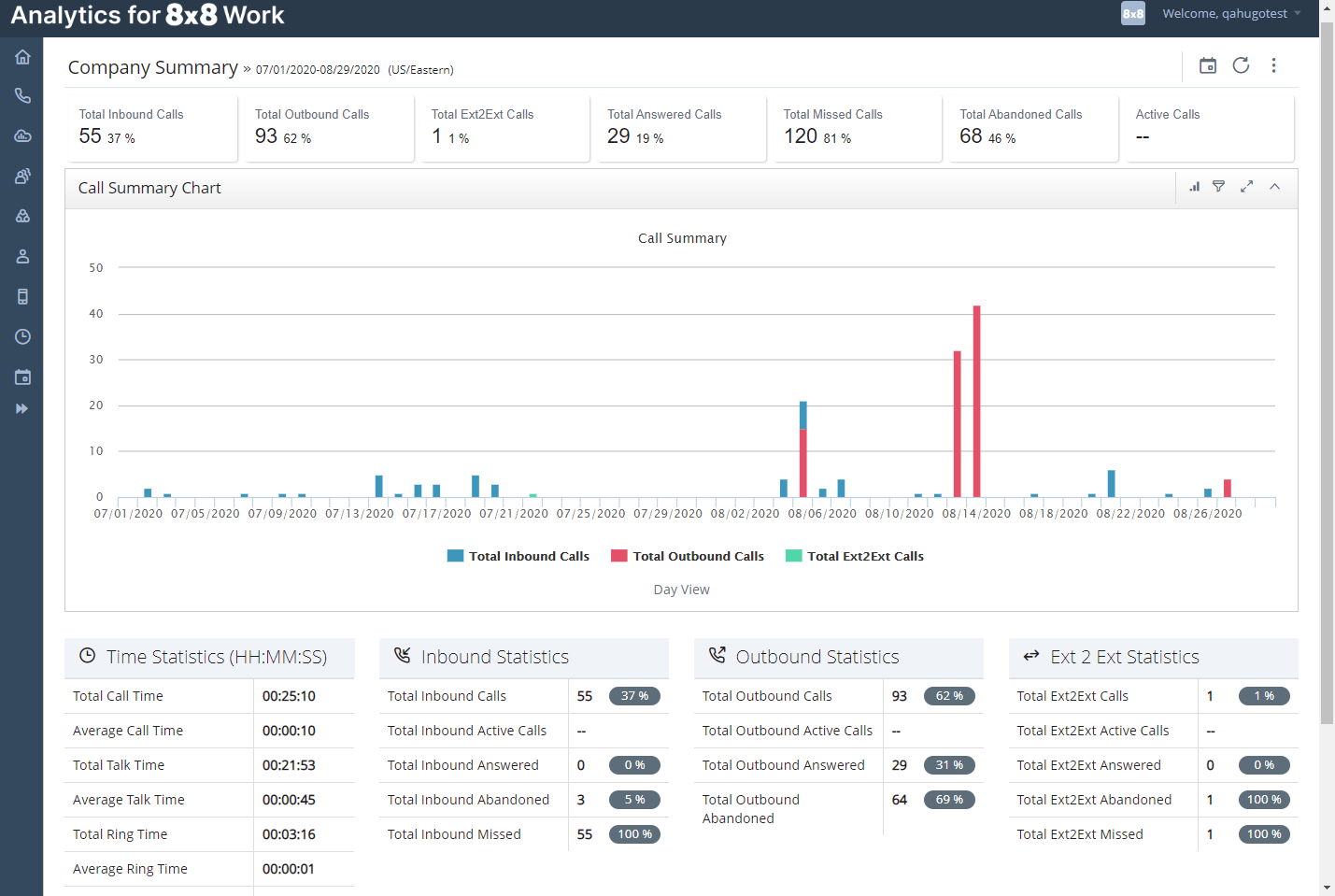Select the phone calls icon in the sidebar

22,94
